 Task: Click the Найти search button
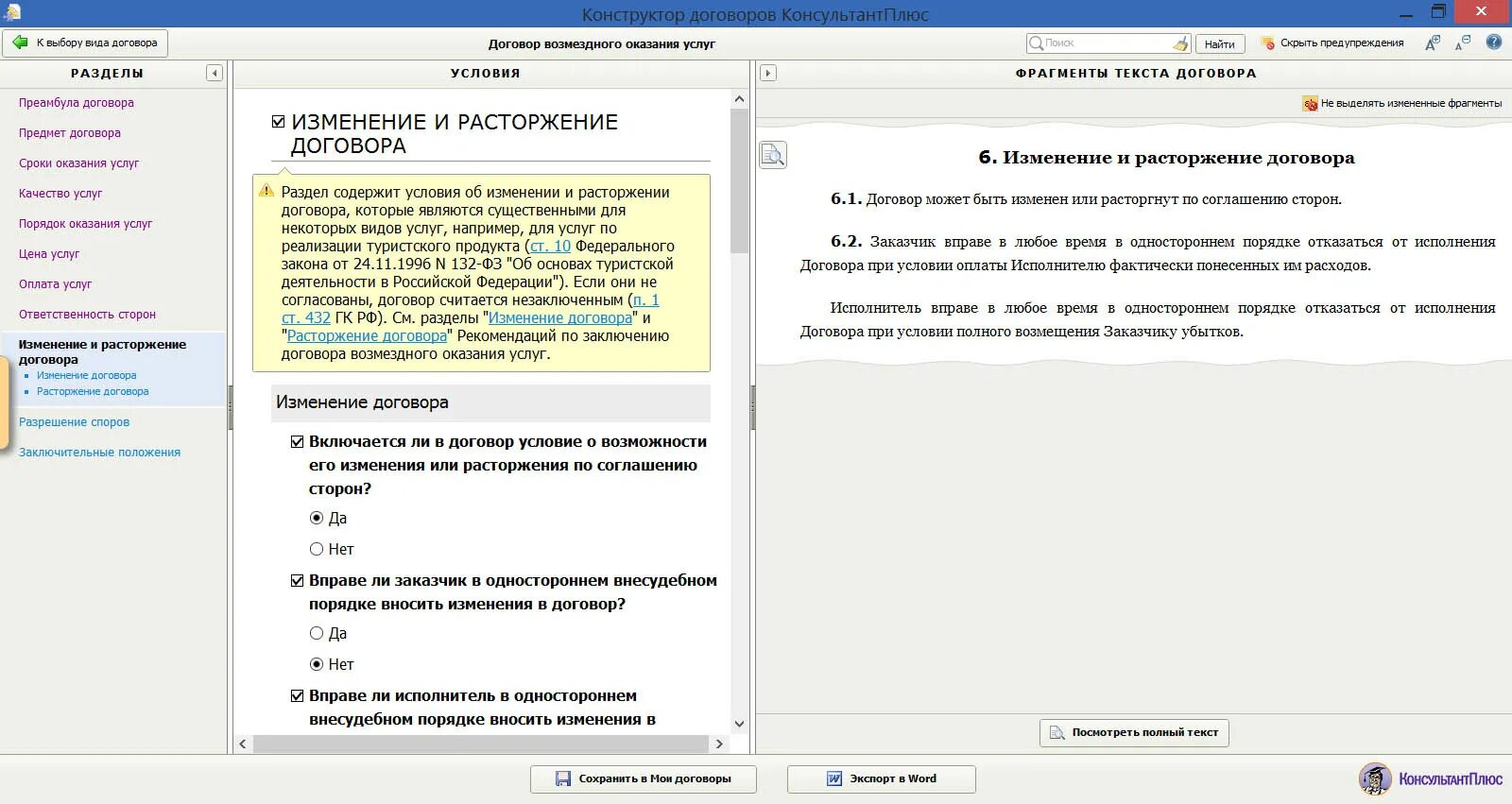coord(1220,43)
